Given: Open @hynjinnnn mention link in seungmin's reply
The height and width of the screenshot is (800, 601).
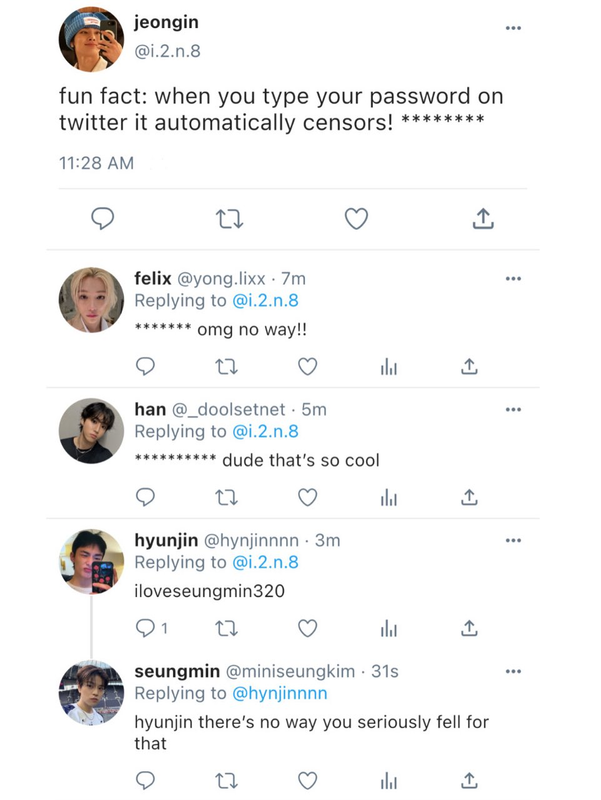Looking at the screenshot, I should pyautogui.click(x=280, y=693).
